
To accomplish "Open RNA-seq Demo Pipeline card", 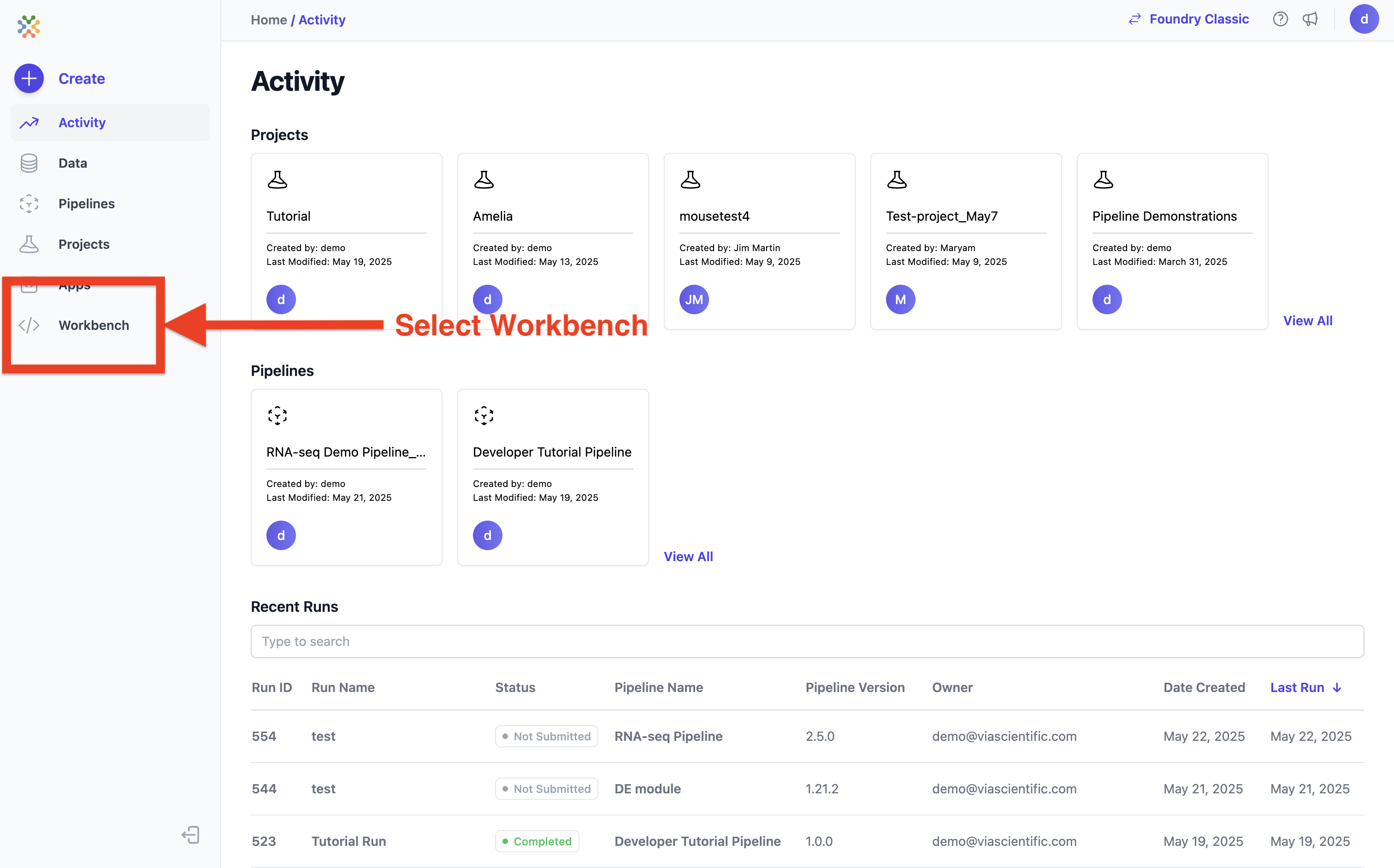I will [346, 477].
